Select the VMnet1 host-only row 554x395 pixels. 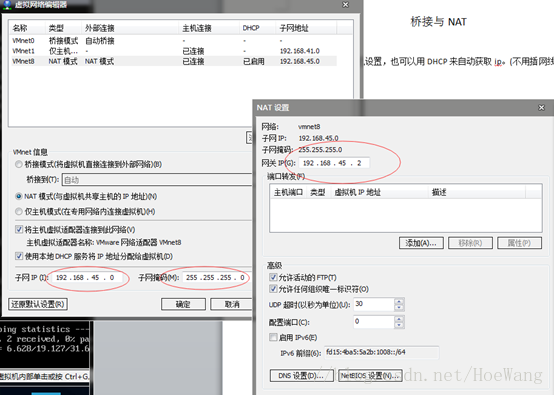coord(174,51)
